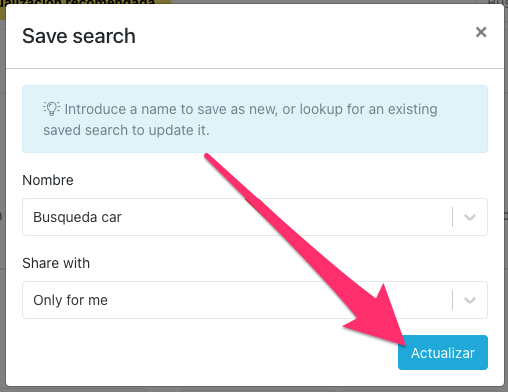Click the Share with field label
The width and height of the screenshot is (508, 392).
coord(56,263)
